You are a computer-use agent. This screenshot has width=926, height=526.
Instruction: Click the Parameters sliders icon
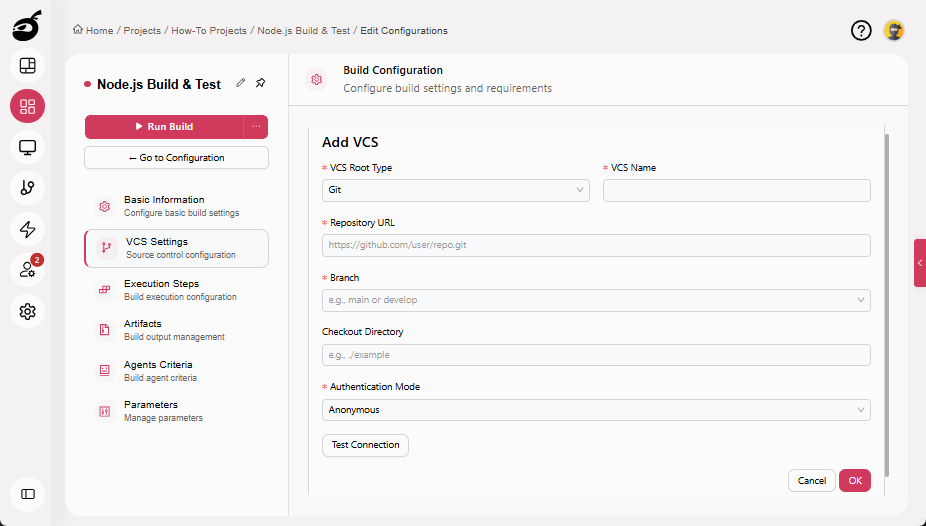[105, 411]
